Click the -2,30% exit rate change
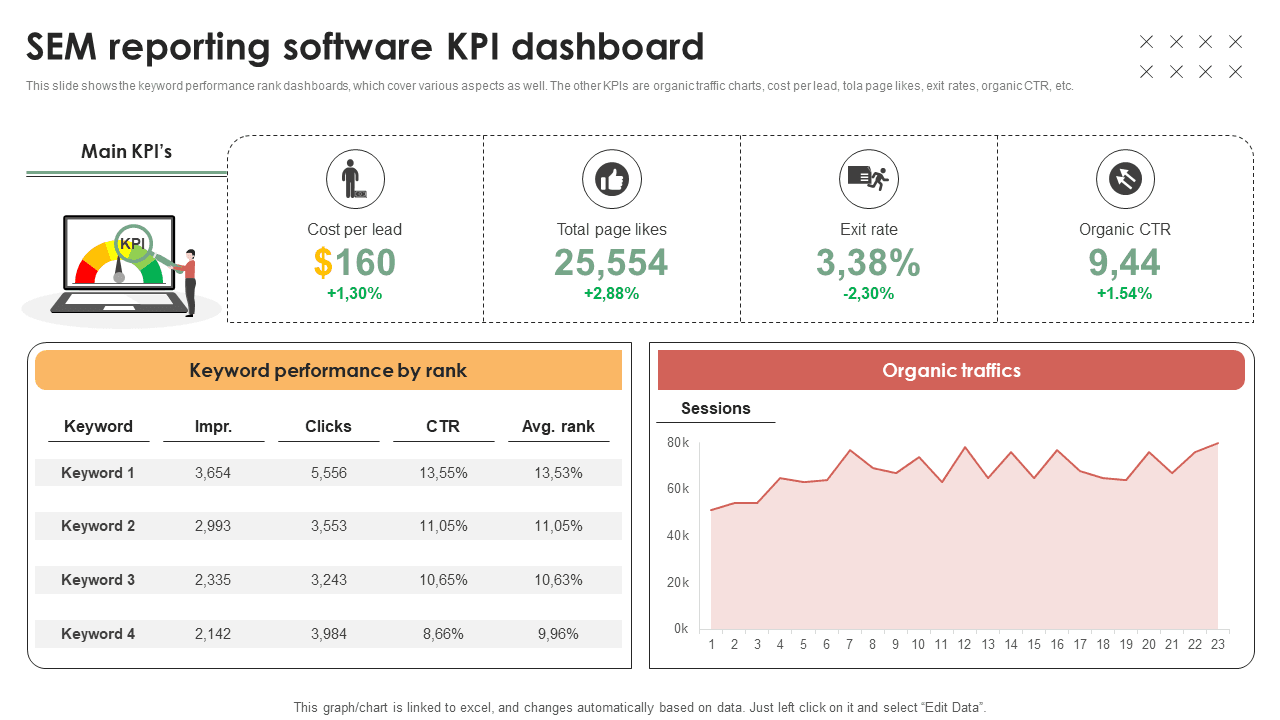 [868, 294]
